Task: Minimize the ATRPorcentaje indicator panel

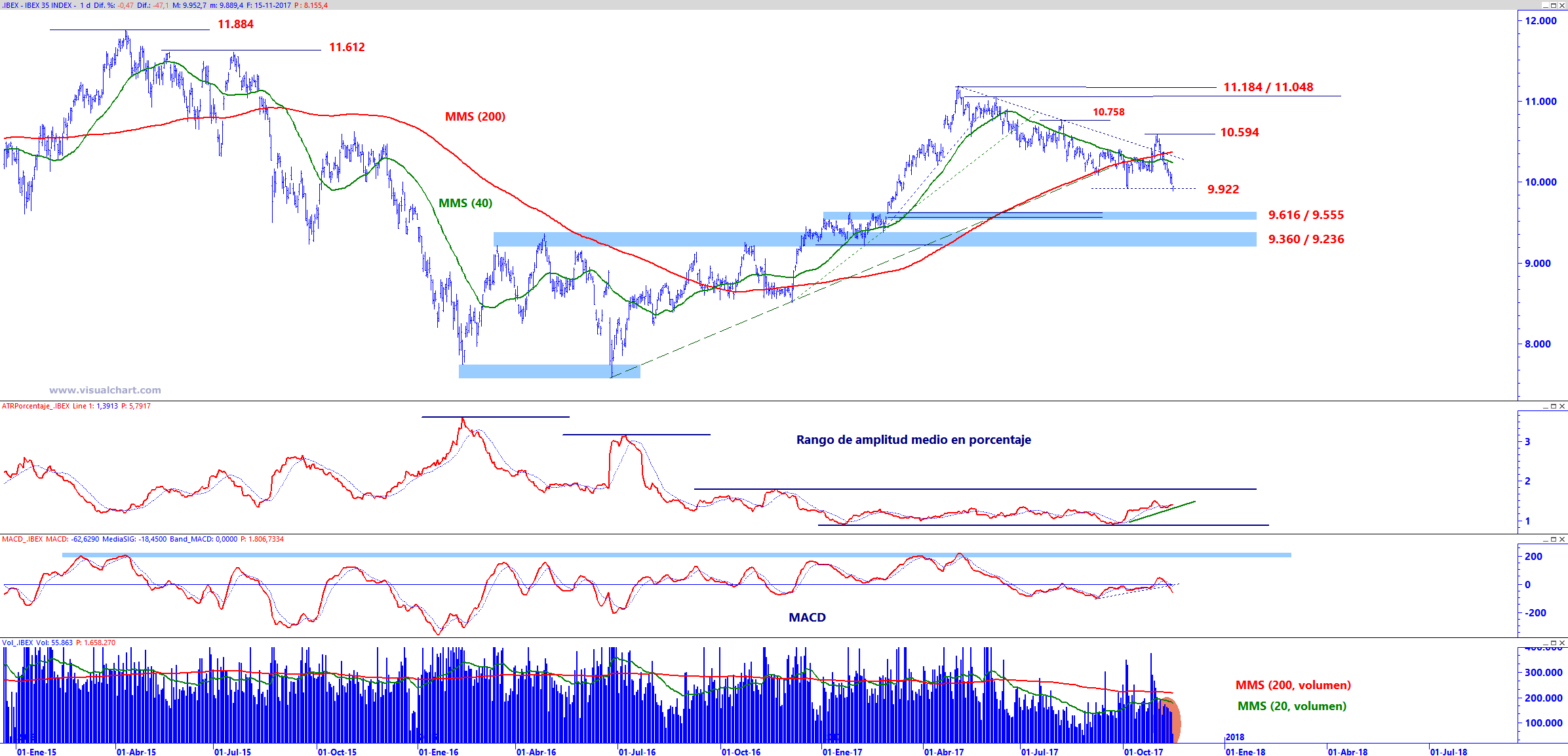Action: pyautogui.click(x=1545, y=407)
